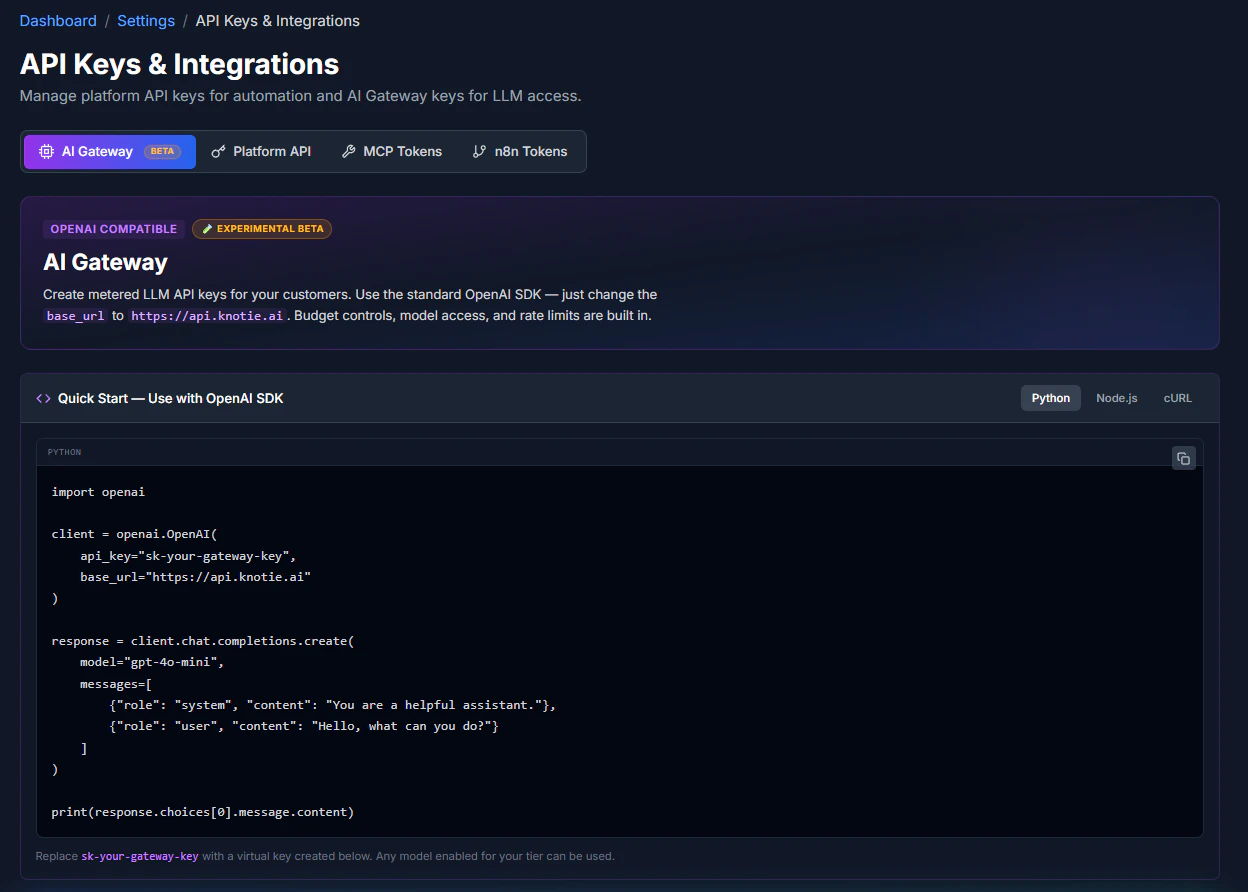The image size is (1248, 892).
Task: Click the wrench icon next to MCP Tokens
Action: [x=348, y=151]
